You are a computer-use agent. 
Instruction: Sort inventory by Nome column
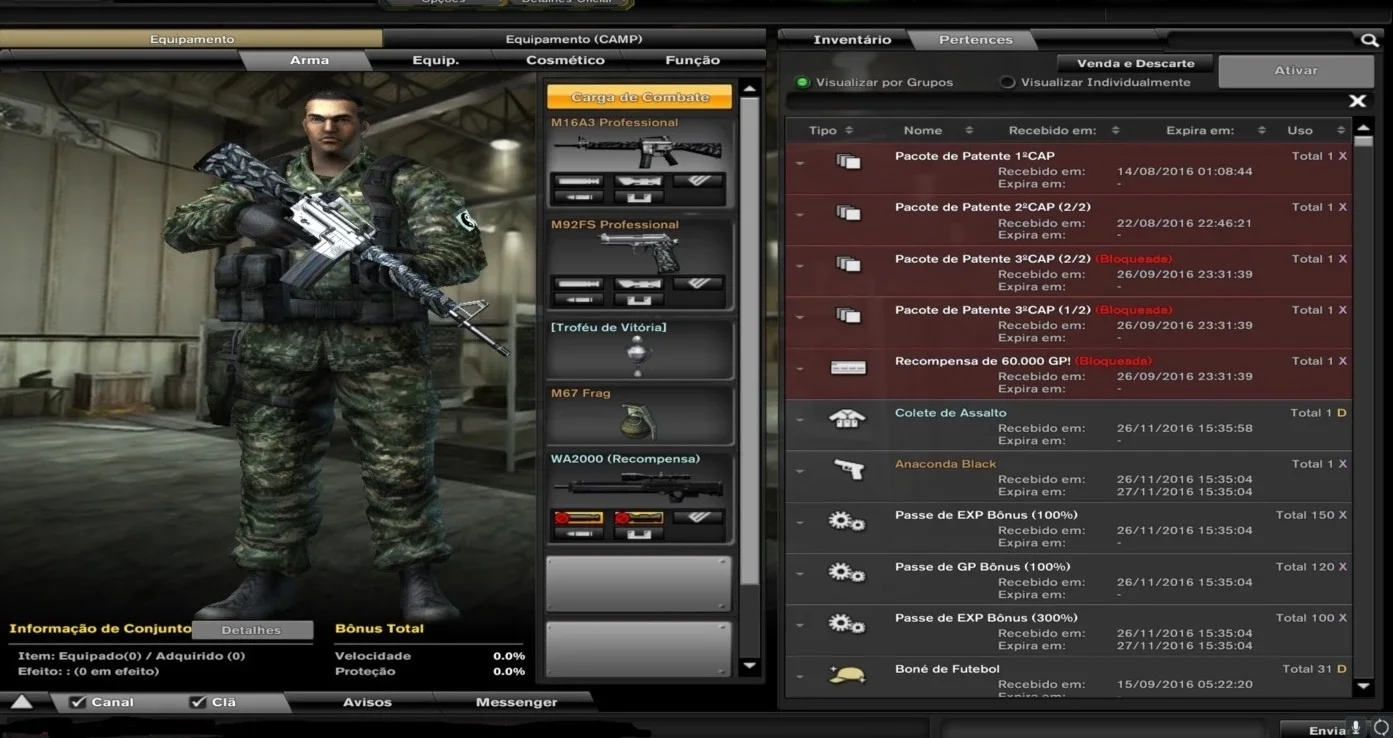(938, 130)
